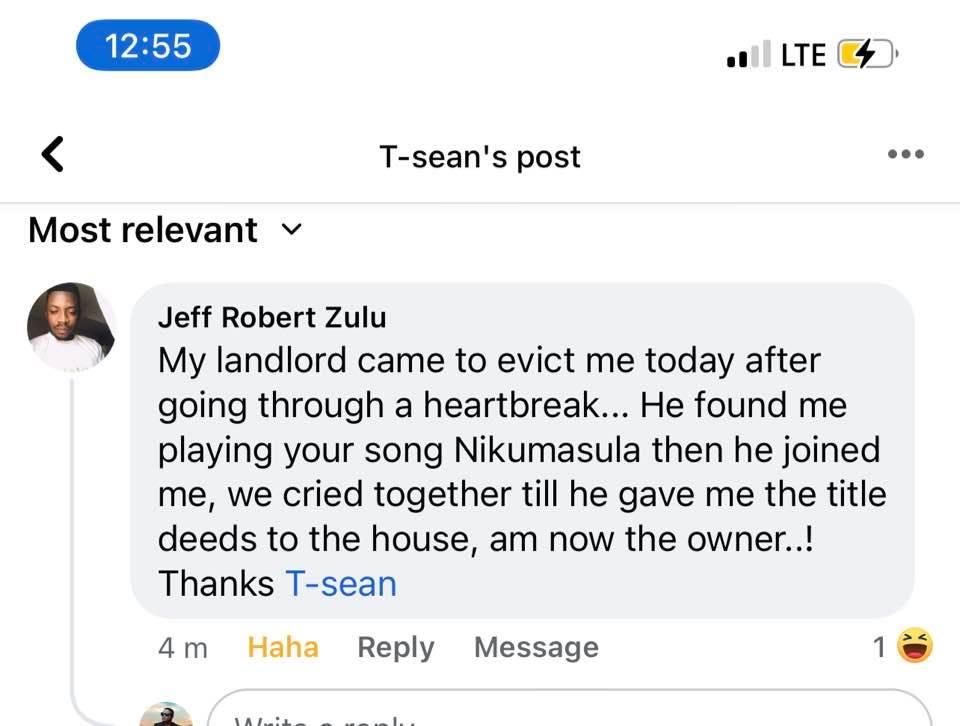Open the three-dot more options menu

pyautogui.click(x=905, y=155)
